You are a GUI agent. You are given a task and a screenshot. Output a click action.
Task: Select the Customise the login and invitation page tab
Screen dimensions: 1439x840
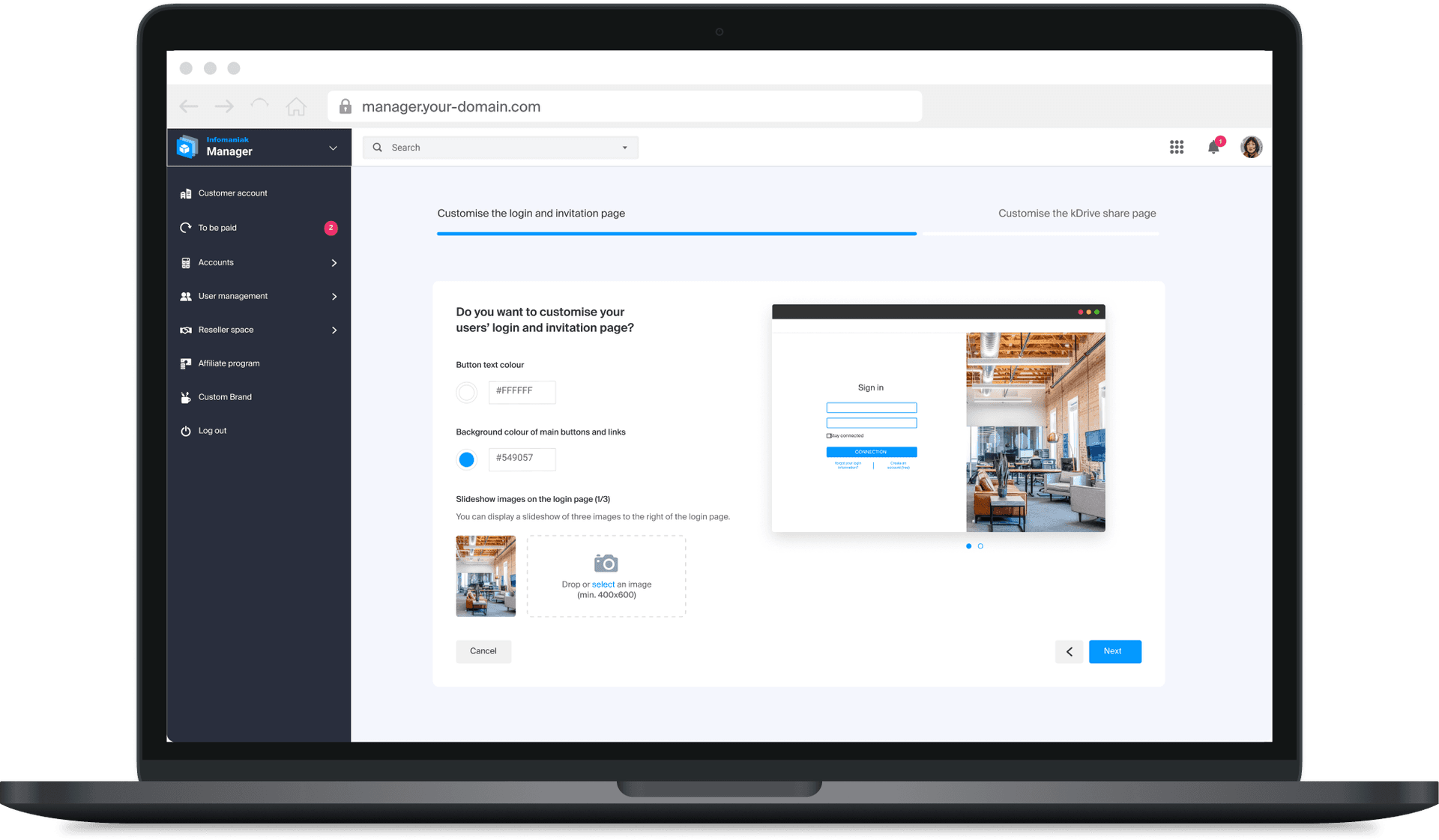click(531, 213)
